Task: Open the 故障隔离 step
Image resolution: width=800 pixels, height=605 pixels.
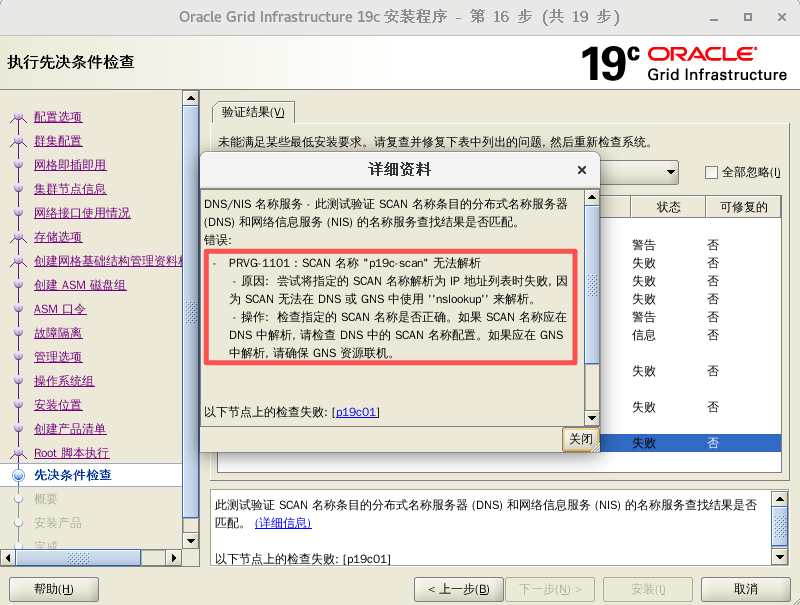Action: [58, 333]
